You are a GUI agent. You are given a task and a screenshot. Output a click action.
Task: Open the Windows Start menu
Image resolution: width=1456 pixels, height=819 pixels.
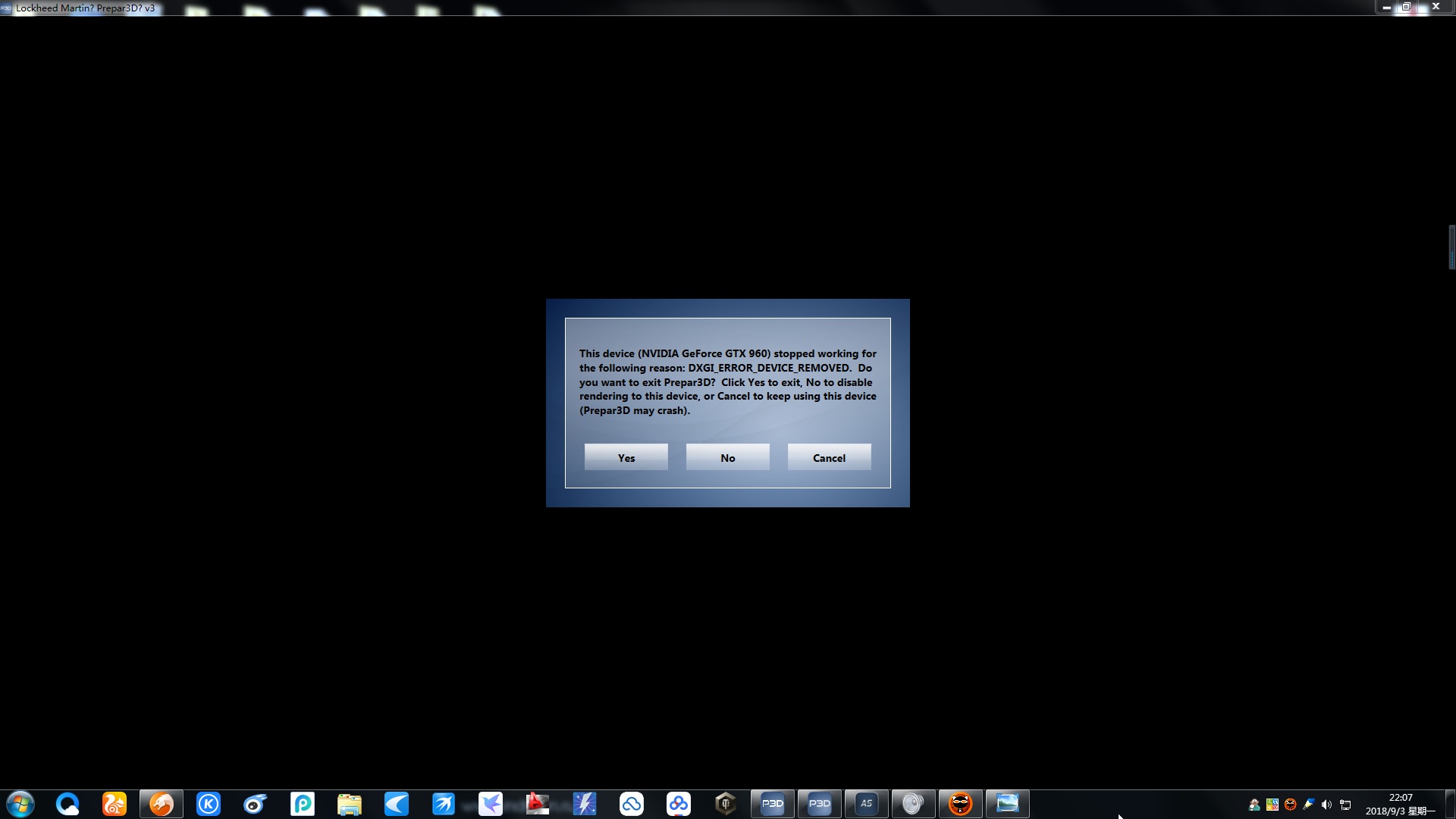[20, 804]
